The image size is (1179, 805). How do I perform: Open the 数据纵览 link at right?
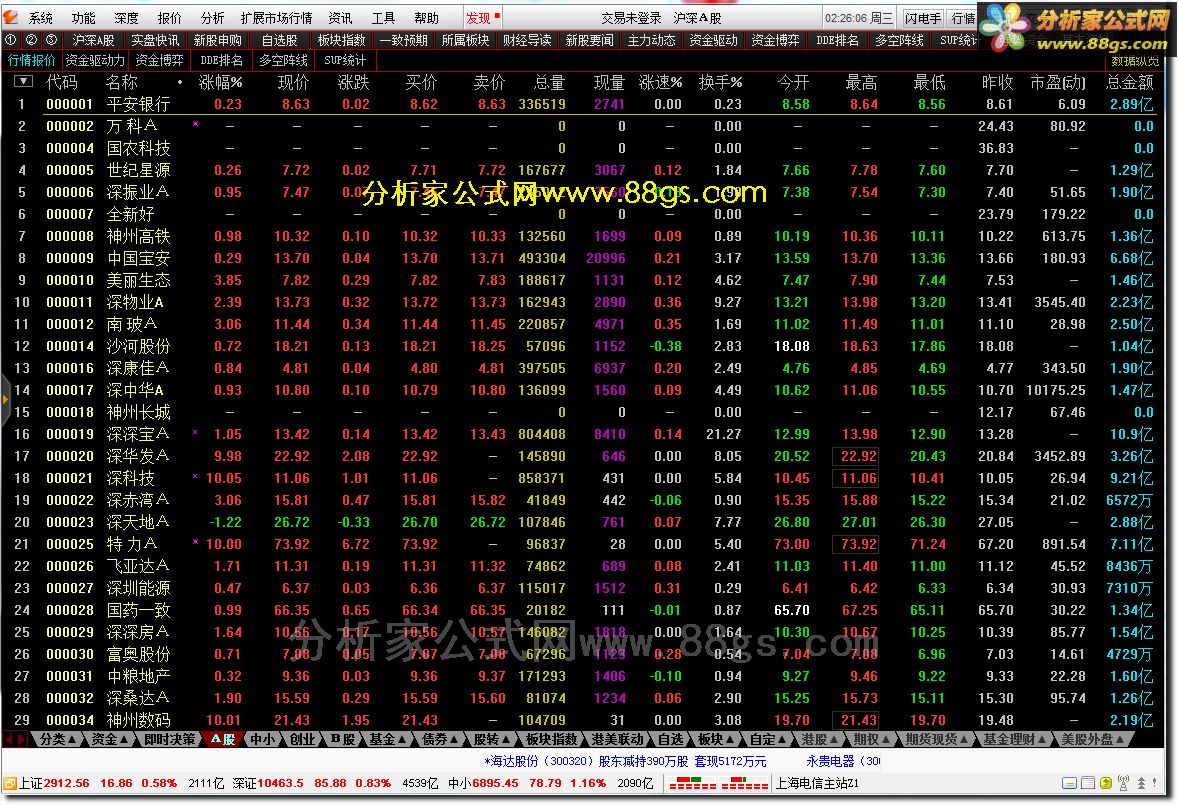tap(1135, 62)
